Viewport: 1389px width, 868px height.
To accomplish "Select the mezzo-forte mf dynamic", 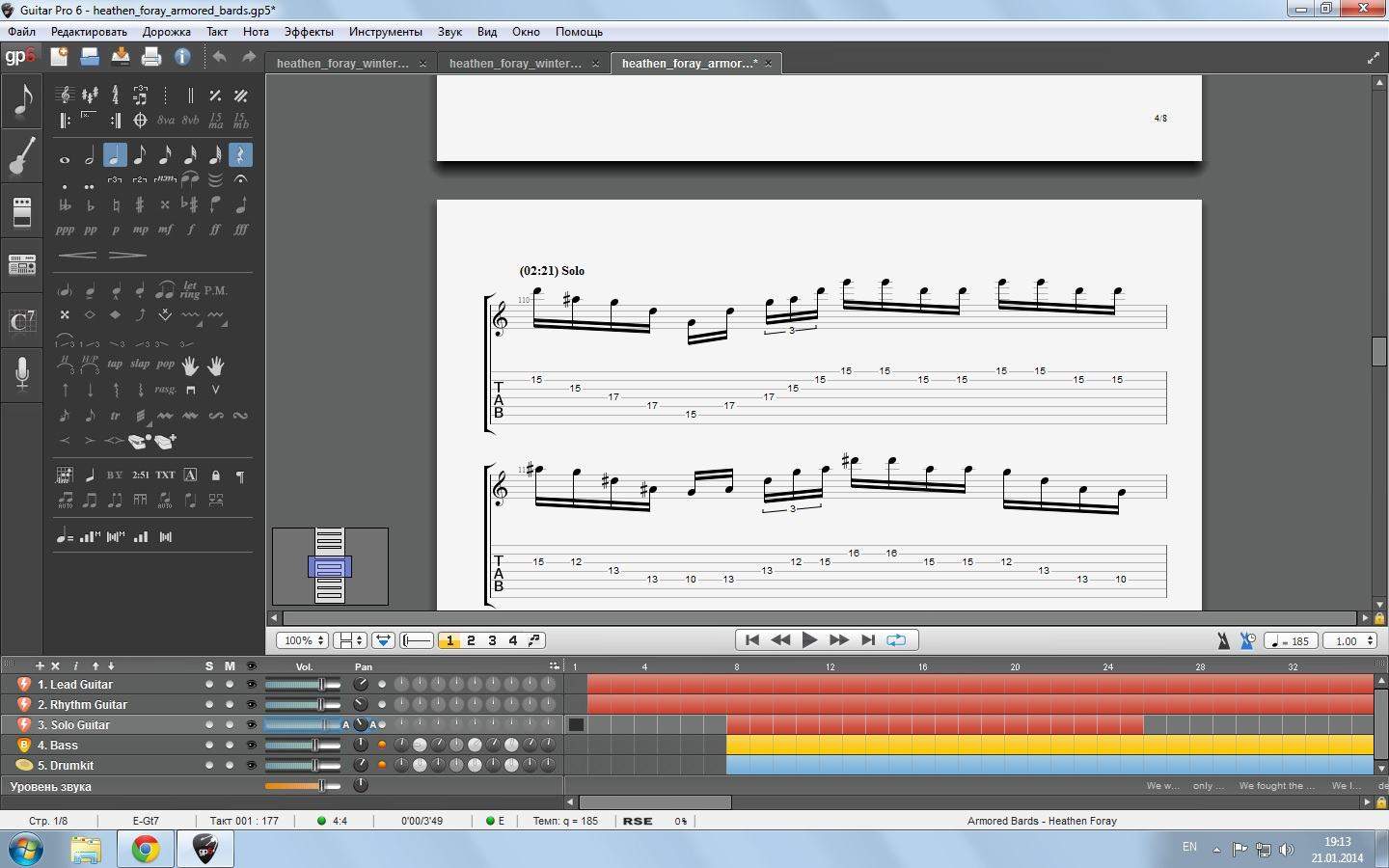I will [x=165, y=230].
